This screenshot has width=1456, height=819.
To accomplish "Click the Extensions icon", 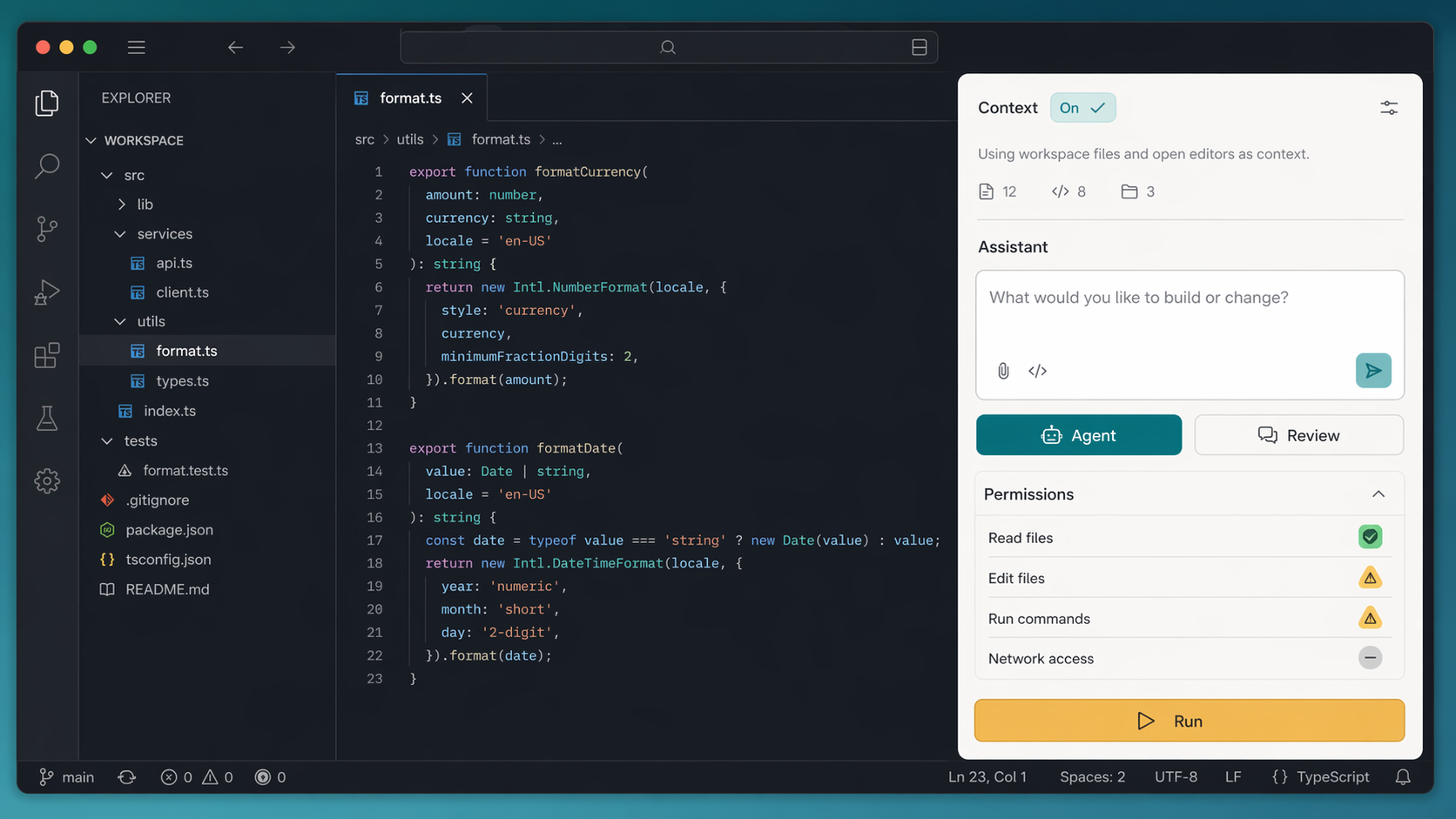I will [x=47, y=355].
